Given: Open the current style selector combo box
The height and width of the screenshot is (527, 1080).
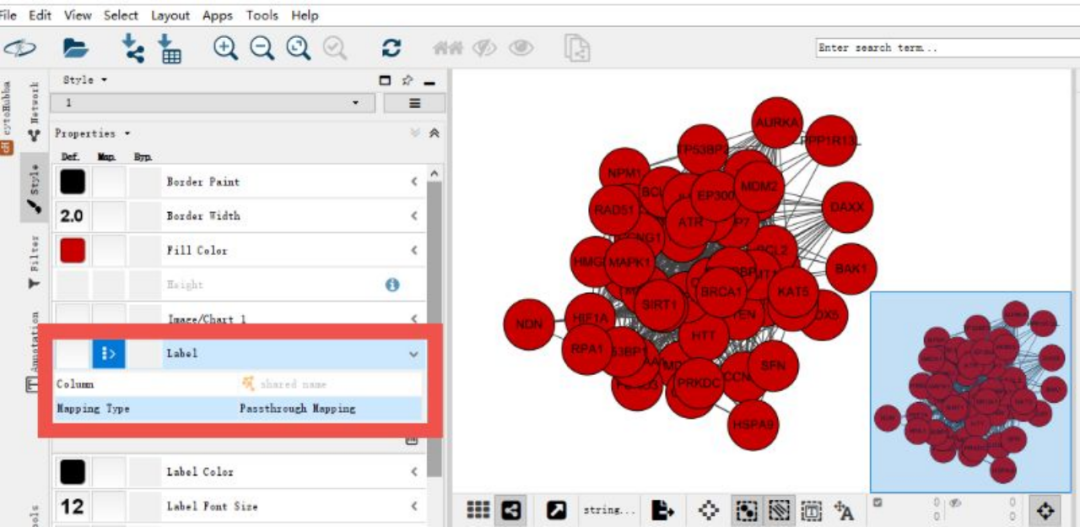Looking at the screenshot, I should [214, 103].
